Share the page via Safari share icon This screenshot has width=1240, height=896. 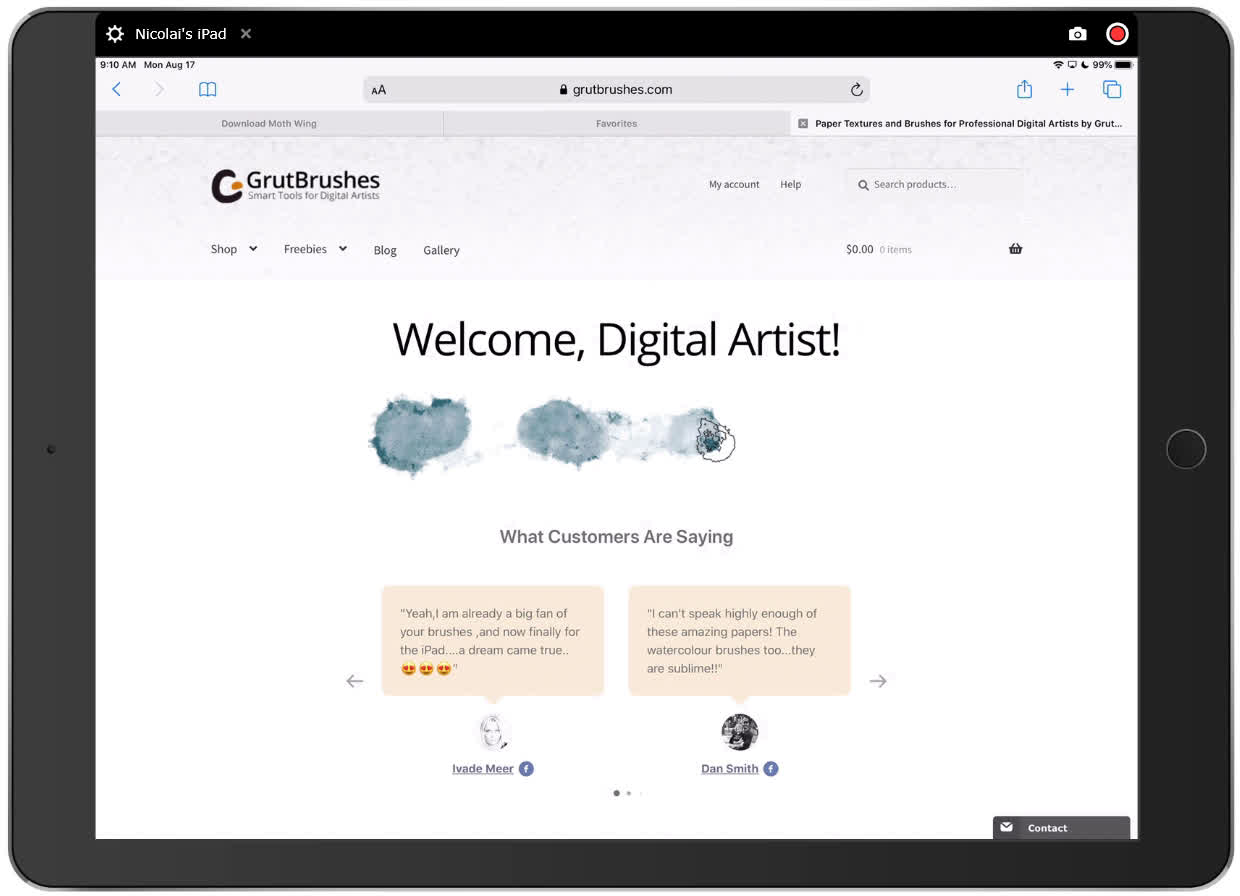[x=1024, y=89]
